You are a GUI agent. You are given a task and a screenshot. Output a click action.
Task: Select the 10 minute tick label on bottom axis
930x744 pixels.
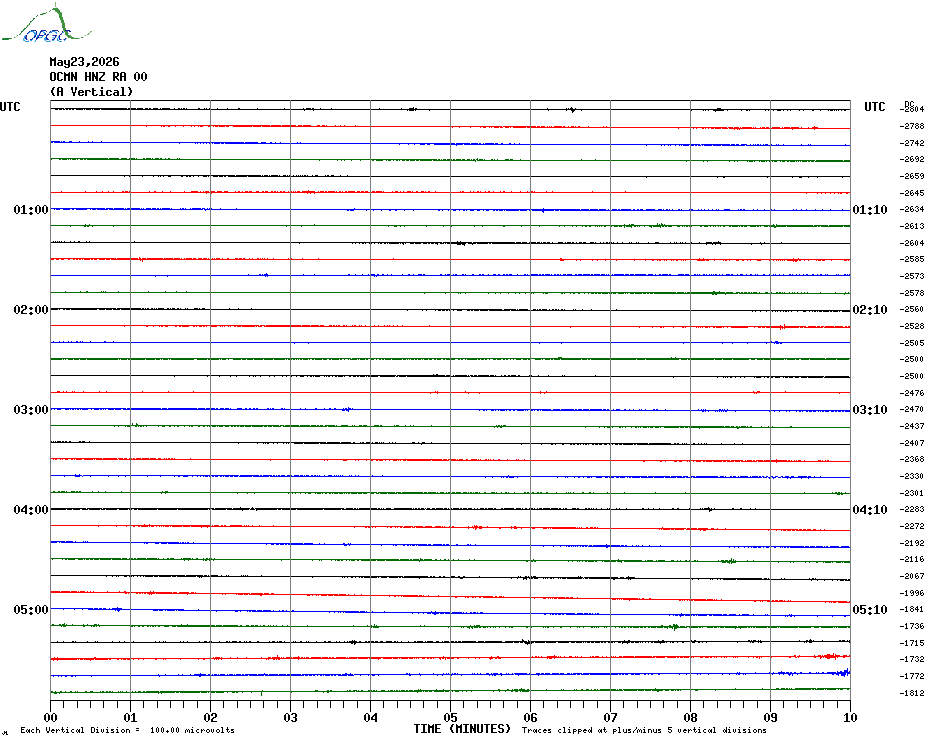coord(850,717)
